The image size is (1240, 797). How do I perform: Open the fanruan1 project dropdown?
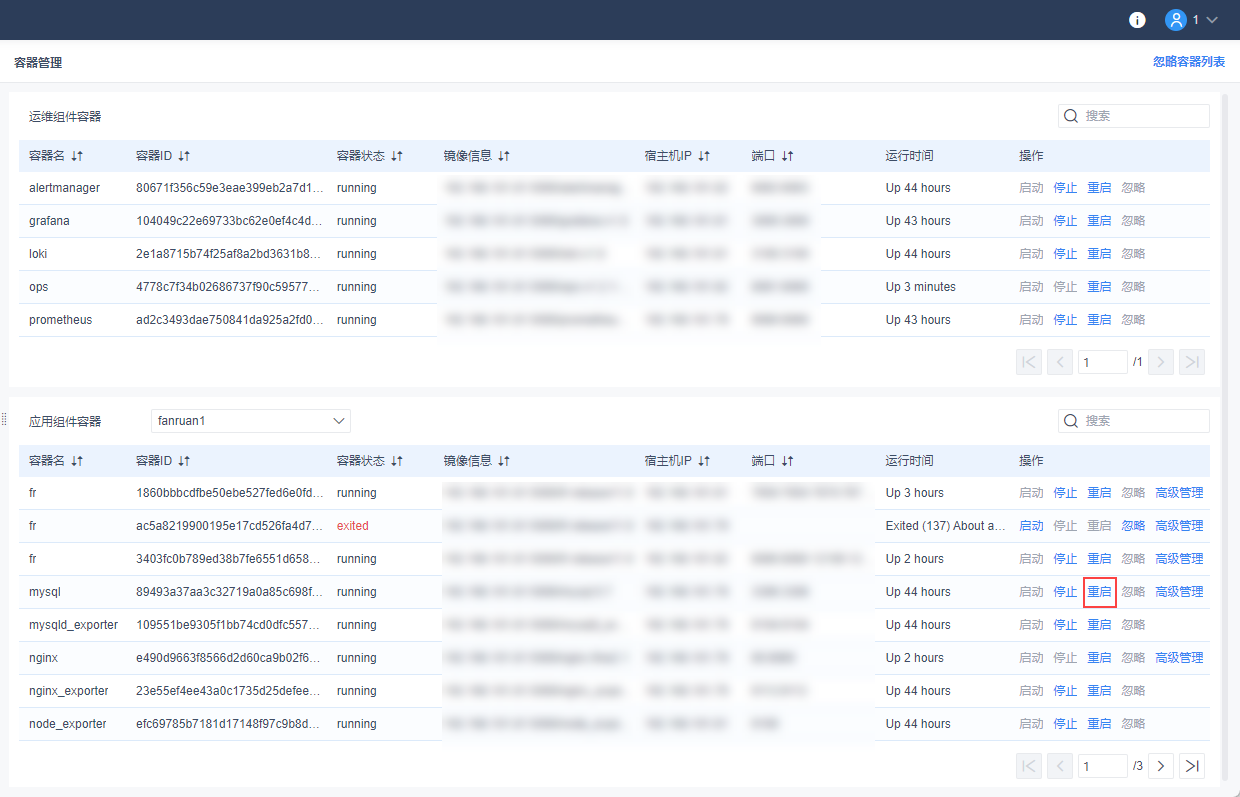[x=251, y=421]
